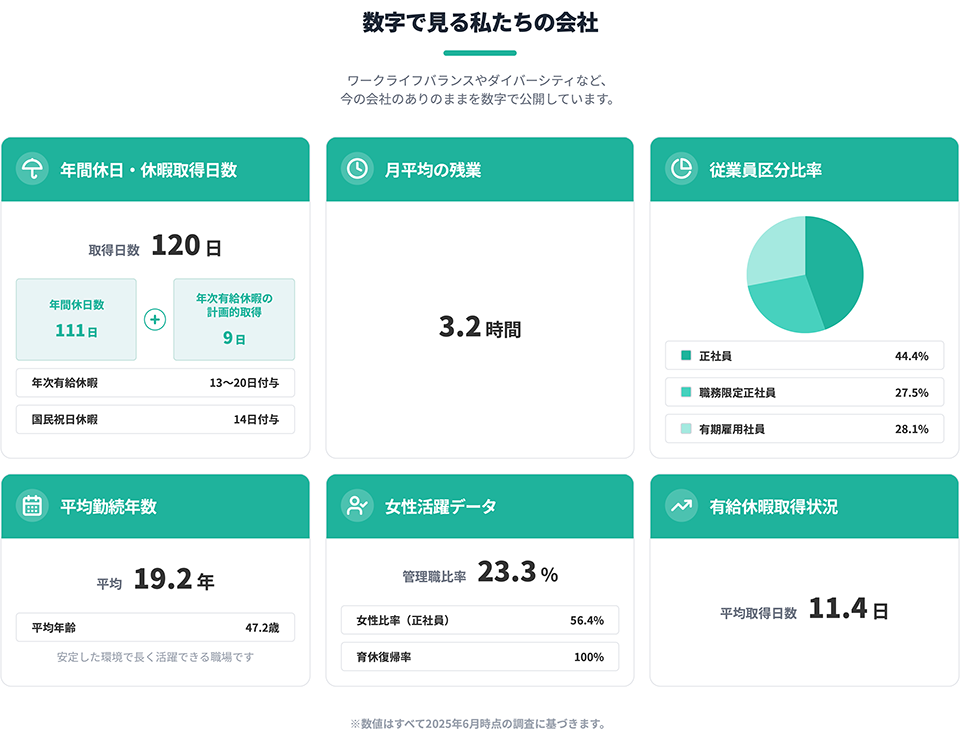This screenshot has width=960, height=739.
Task: Click the umbrella icon for annual holidays
Action: click(x=32, y=170)
